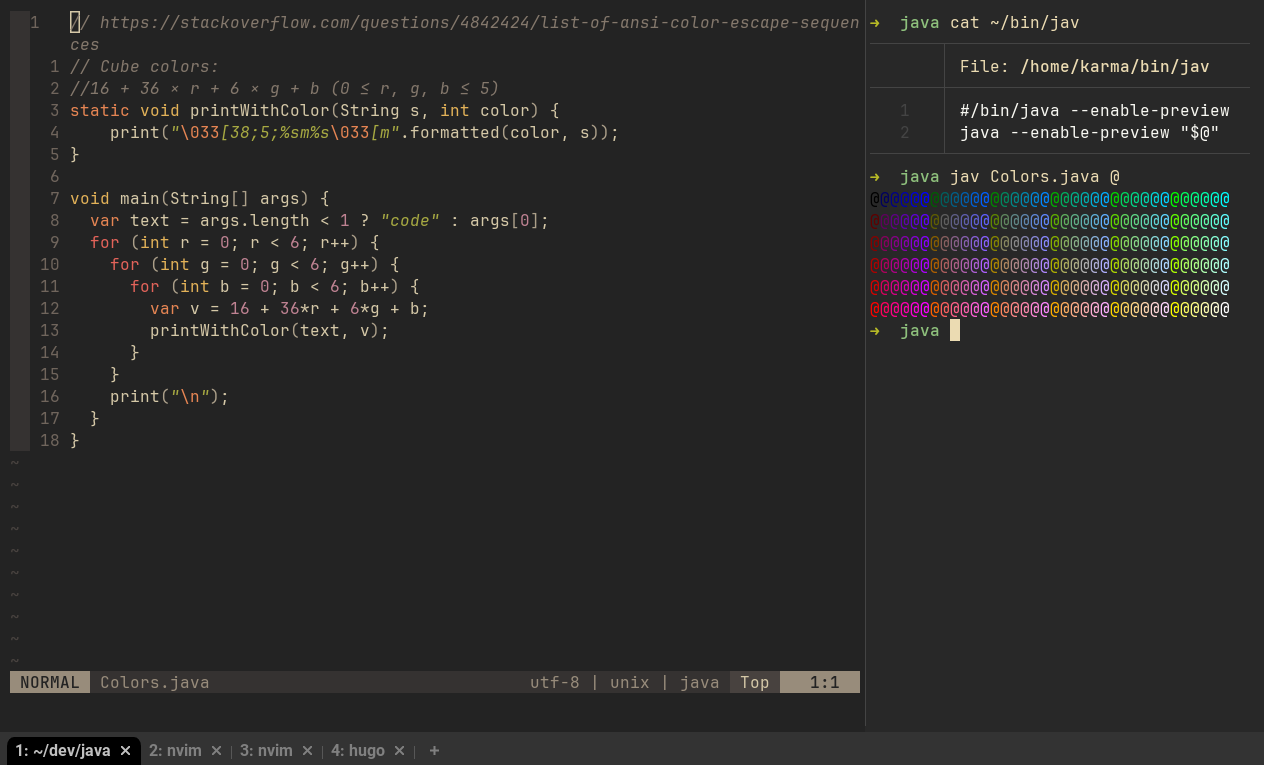Click the Colors.java filename in the statusline
1264x765 pixels.
click(154, 682)
